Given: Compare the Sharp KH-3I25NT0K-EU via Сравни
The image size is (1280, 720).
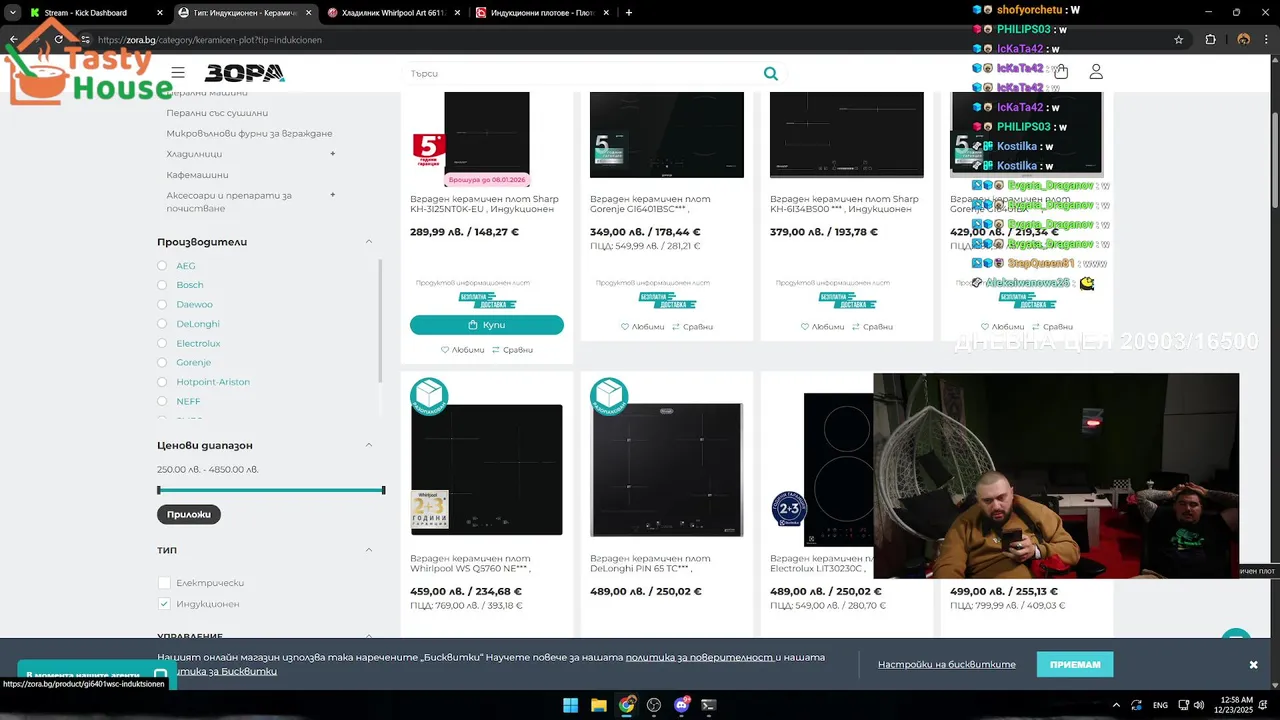Looking at the screenshot, I should [512, 350].
